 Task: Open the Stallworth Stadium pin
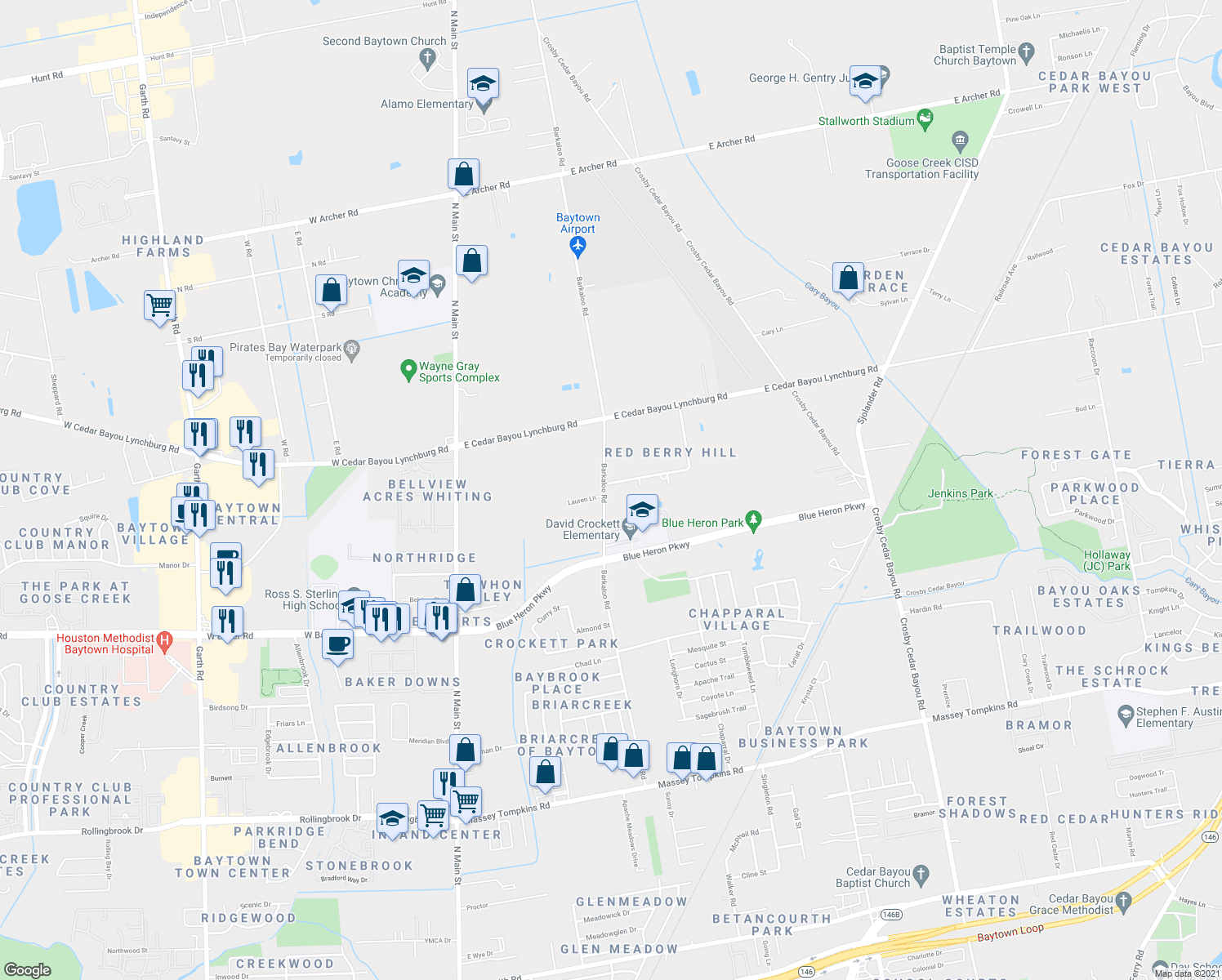[925, 120]
